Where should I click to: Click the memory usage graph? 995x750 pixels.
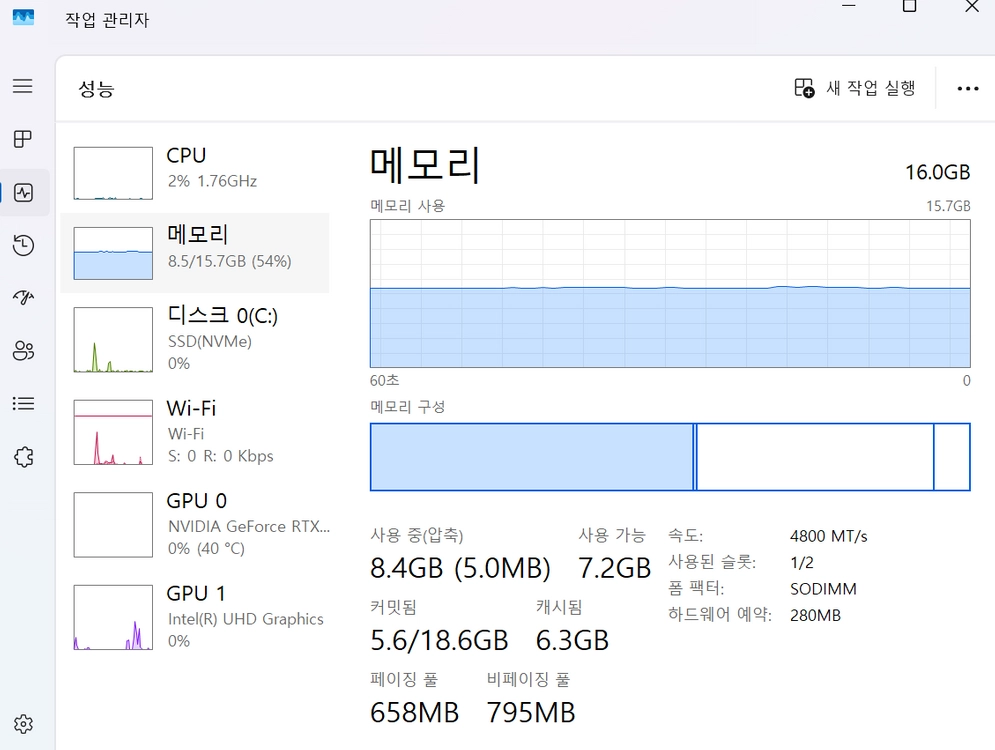[670, 293]
